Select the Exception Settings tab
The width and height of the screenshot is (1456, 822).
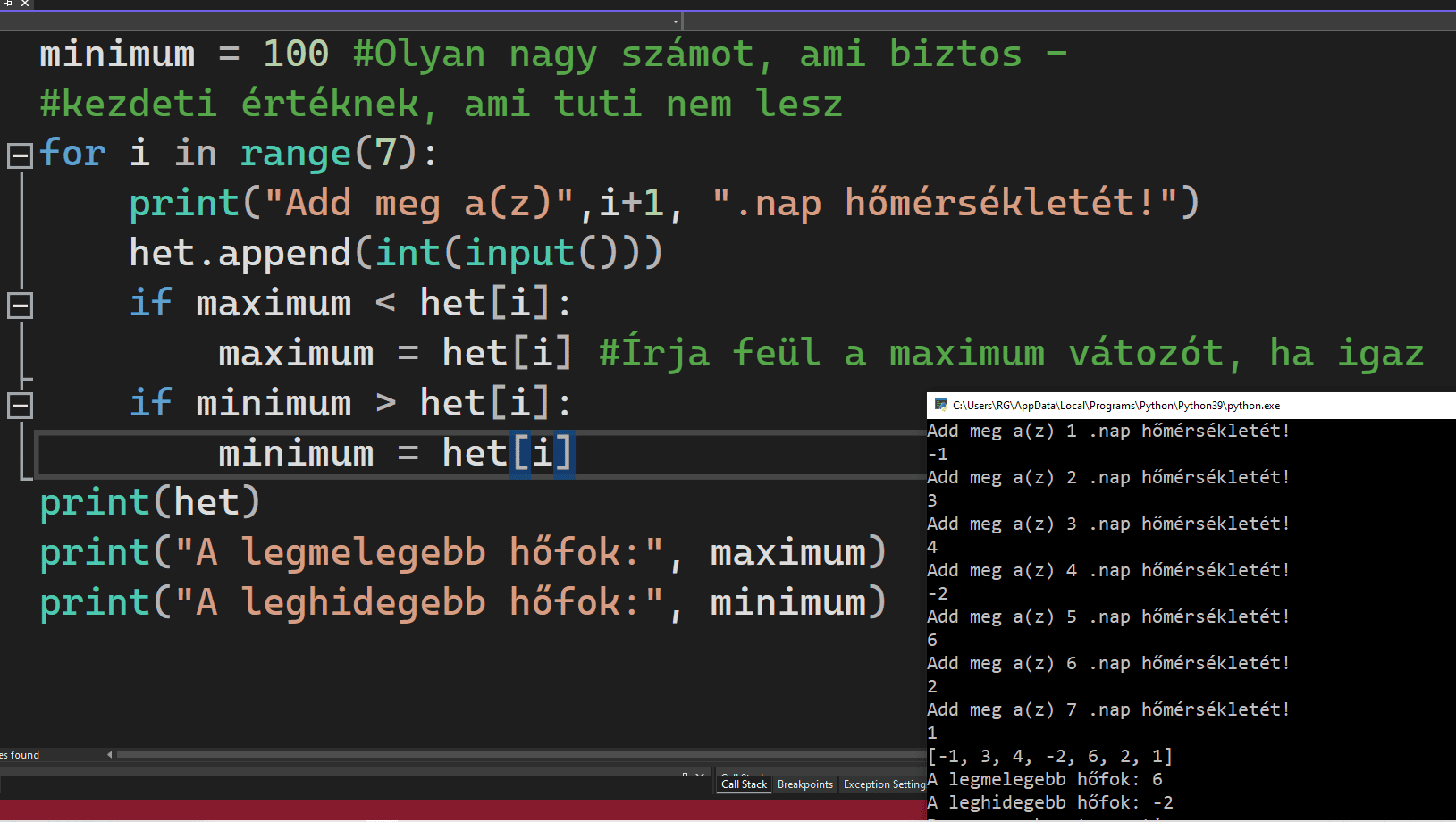point(884,784)
